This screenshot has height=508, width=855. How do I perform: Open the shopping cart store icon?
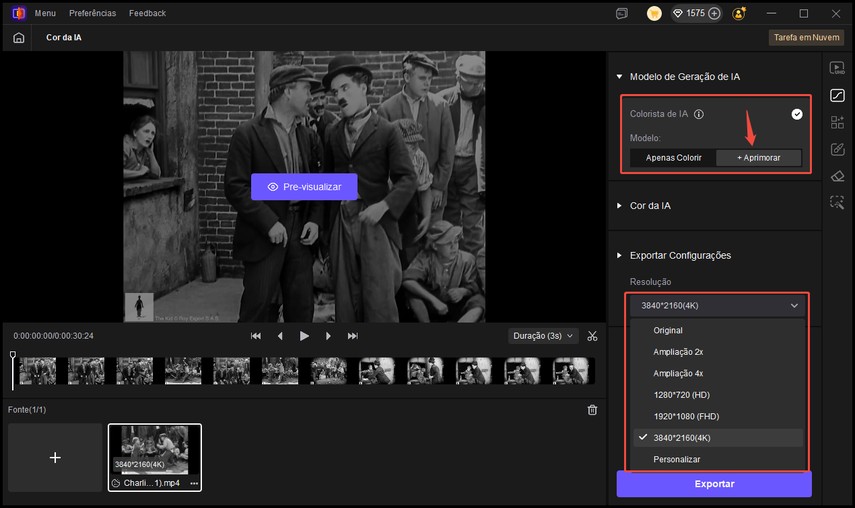pos(654,14)
